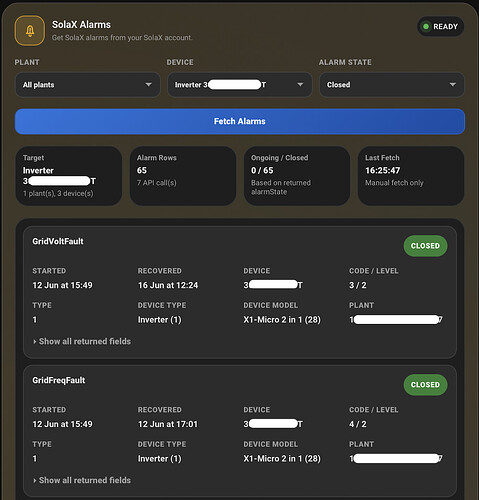Click the SolaX Alarms heading text
Image resolution: width=479 pixels, height=500 pixels.
tap(81, 25)
